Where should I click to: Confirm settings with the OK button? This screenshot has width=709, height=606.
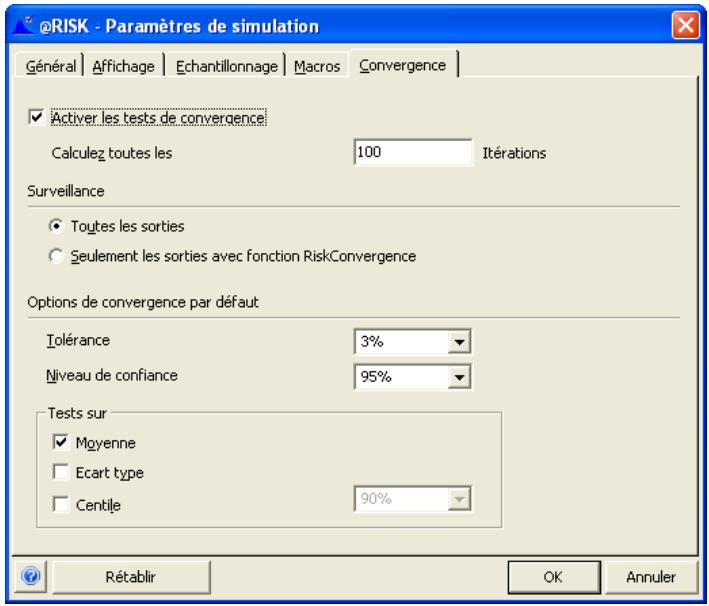point(553,577)
